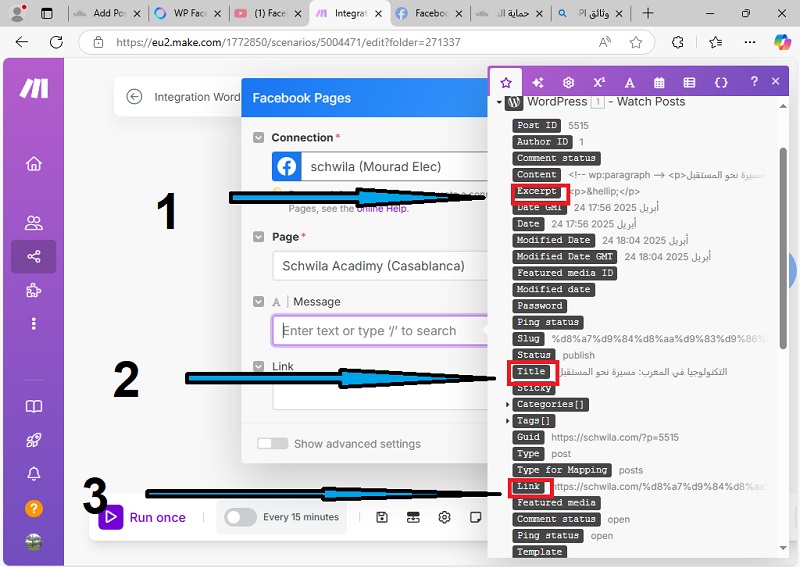Open the What's new rocket icon
The image size is (800, 567).
coord(34,440)
